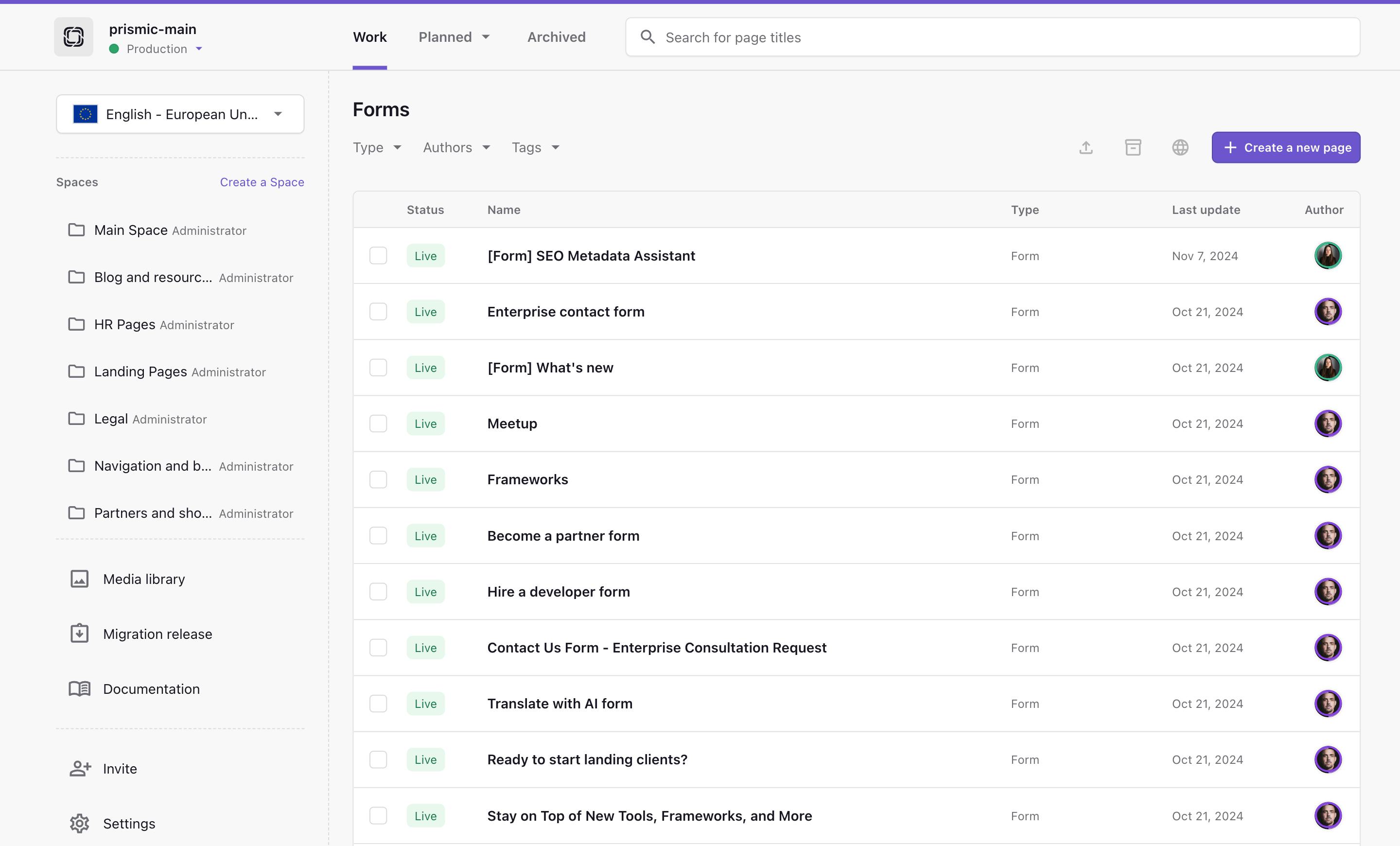Click the Create a Space link
Screen dimensions: 1400x846
coord(262,182)
